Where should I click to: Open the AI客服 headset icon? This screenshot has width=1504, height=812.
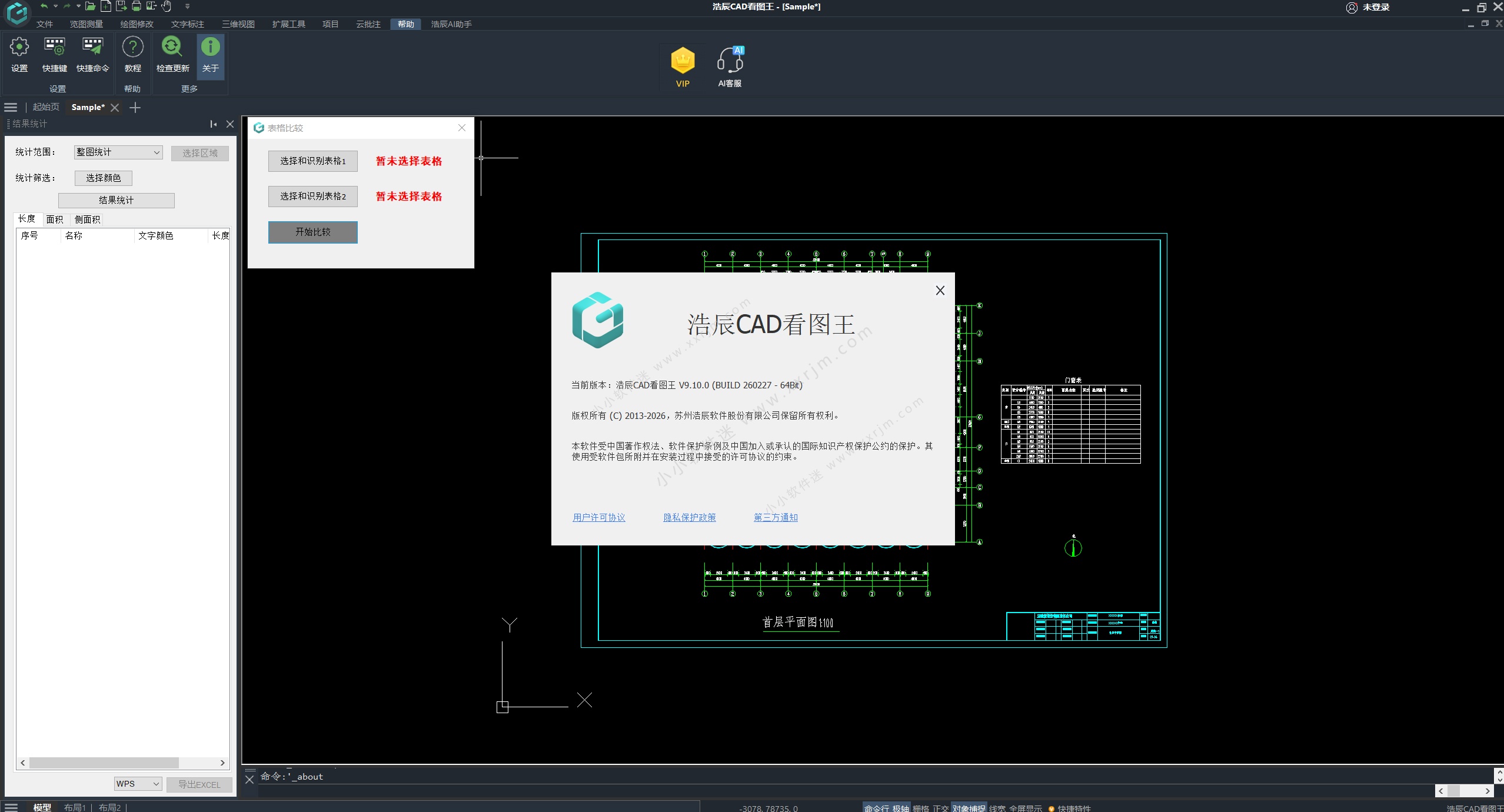coord(730,66)
